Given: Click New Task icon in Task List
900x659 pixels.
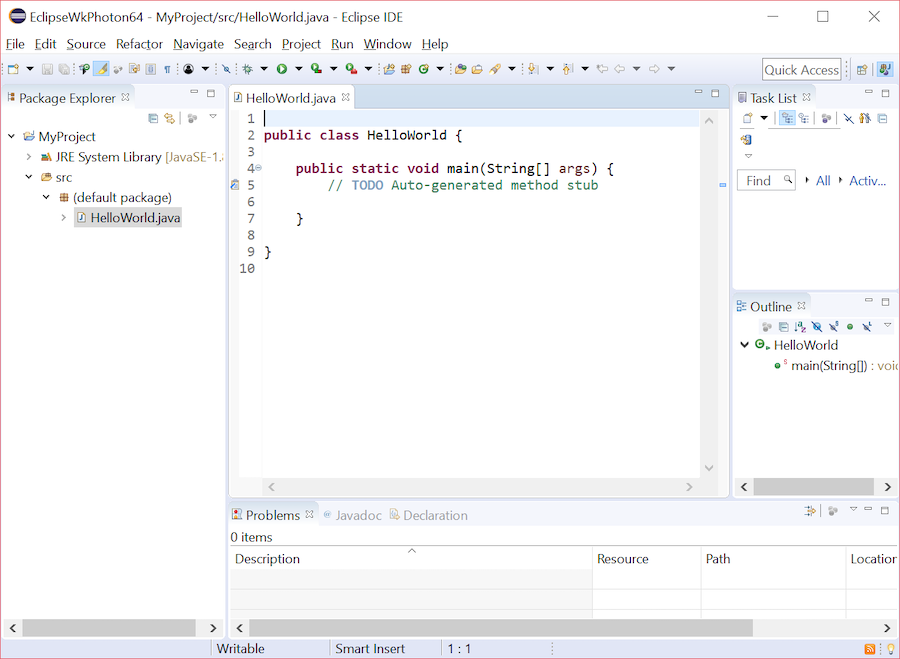Looking at the screenshot, I should click(x=747, y=118).
